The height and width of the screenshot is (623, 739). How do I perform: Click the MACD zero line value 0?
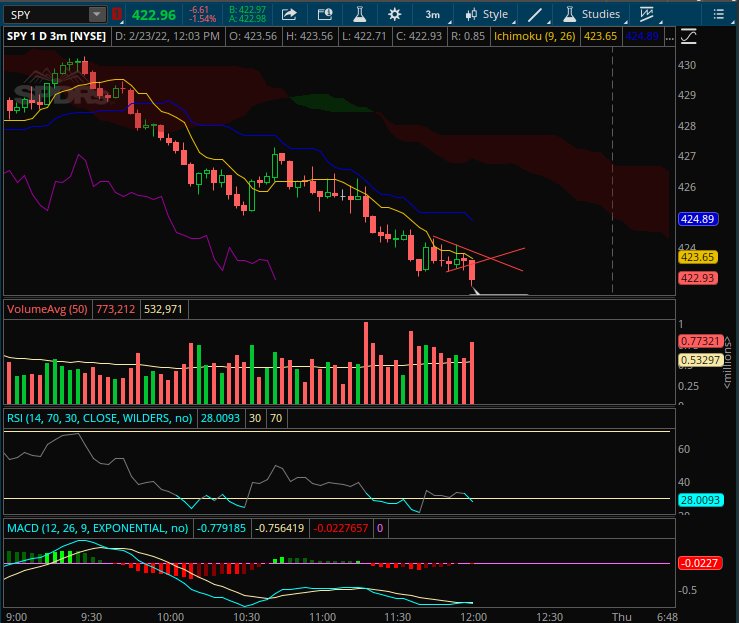[x=380, y=528]
